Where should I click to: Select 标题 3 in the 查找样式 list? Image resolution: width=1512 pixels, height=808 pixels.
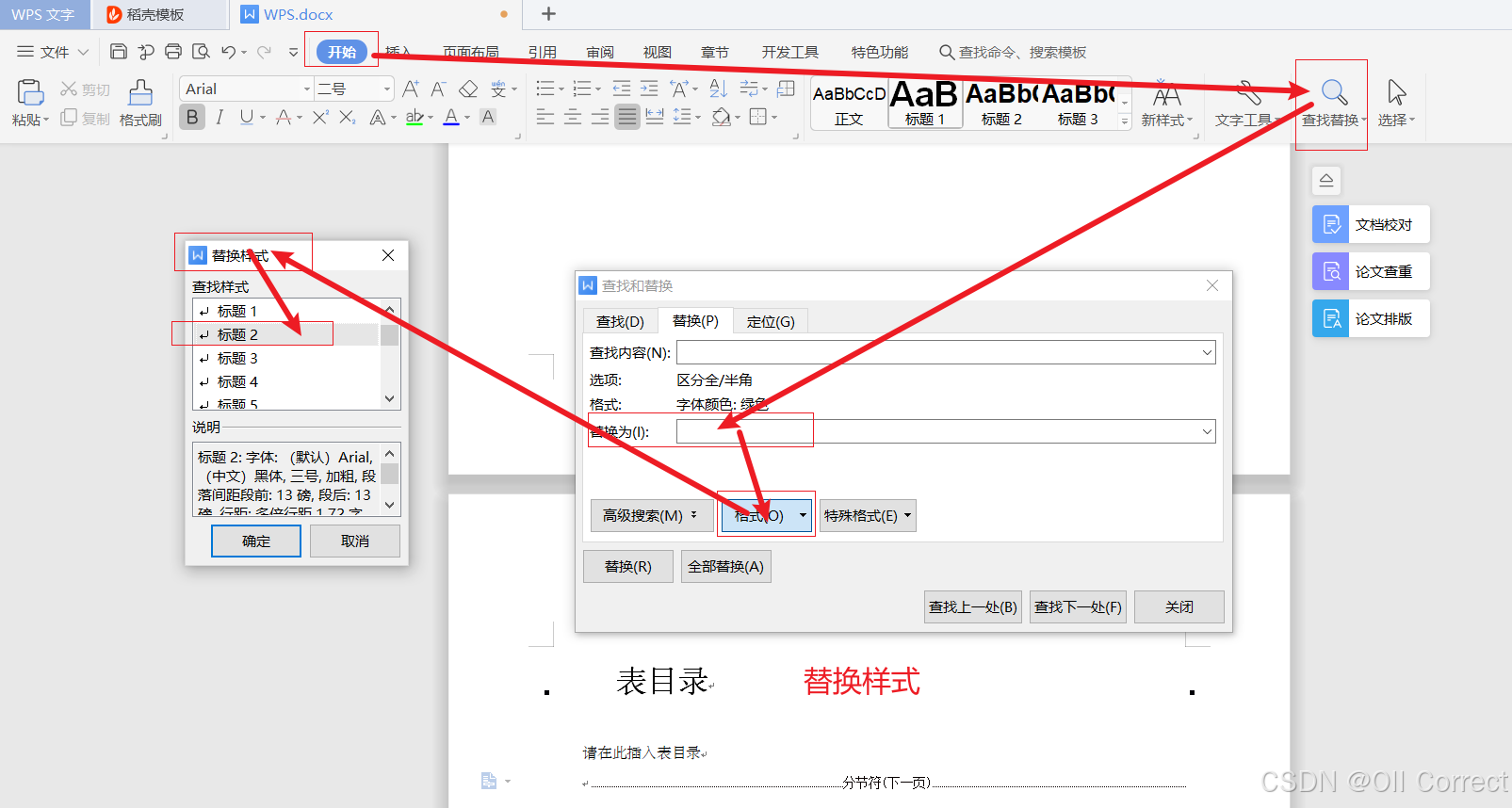coord(237,359)
